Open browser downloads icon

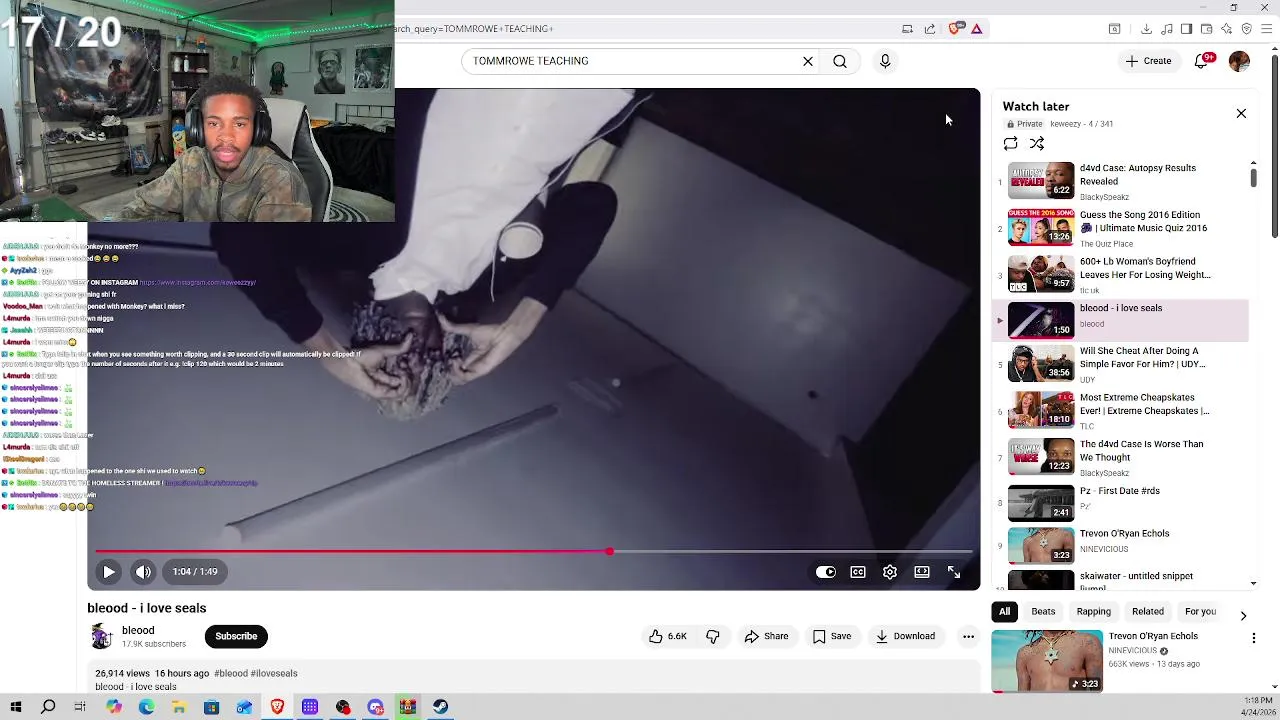[x=1146, y=29]
